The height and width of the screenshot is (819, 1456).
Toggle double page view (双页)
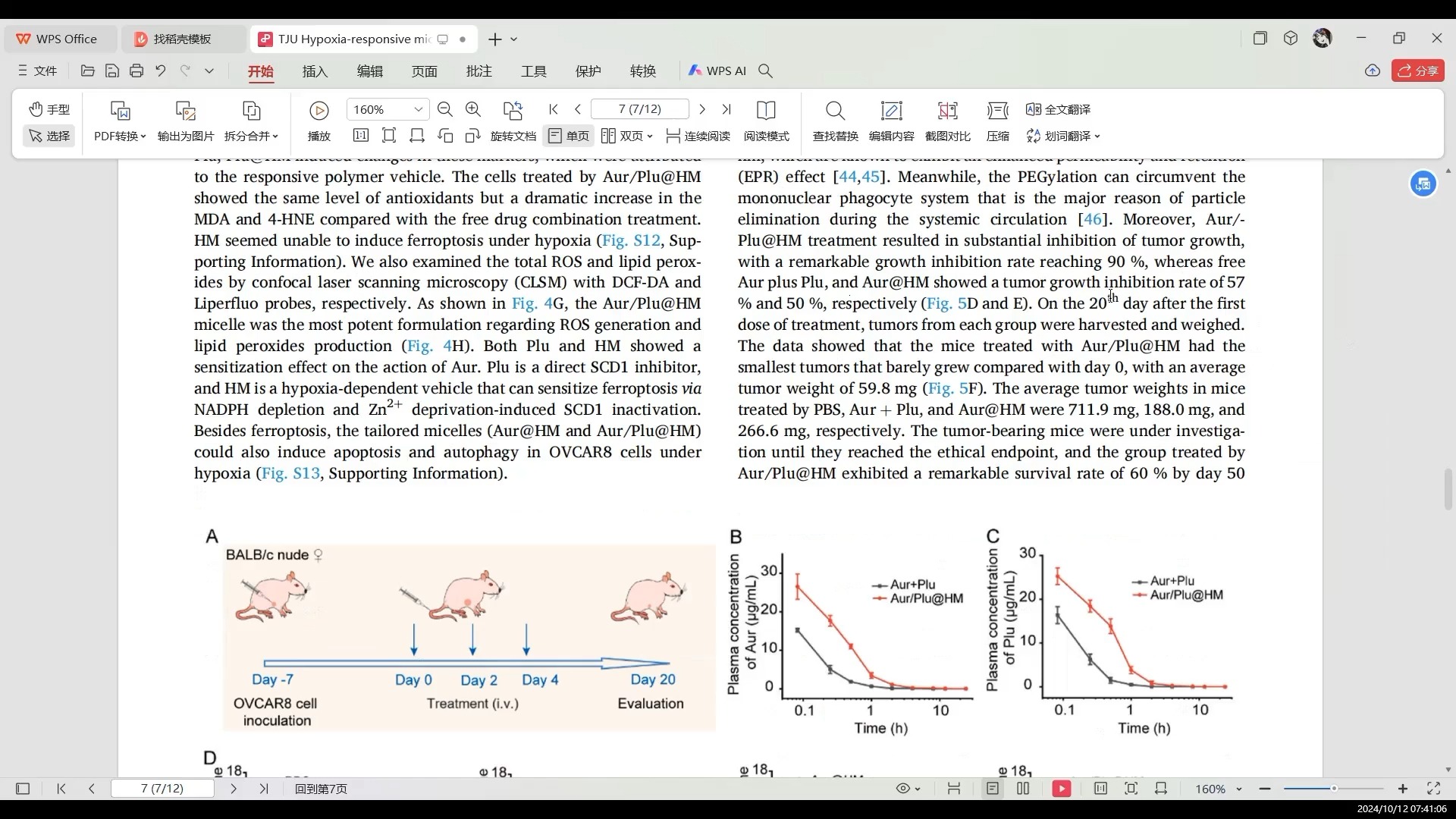[x=622, y=136]
